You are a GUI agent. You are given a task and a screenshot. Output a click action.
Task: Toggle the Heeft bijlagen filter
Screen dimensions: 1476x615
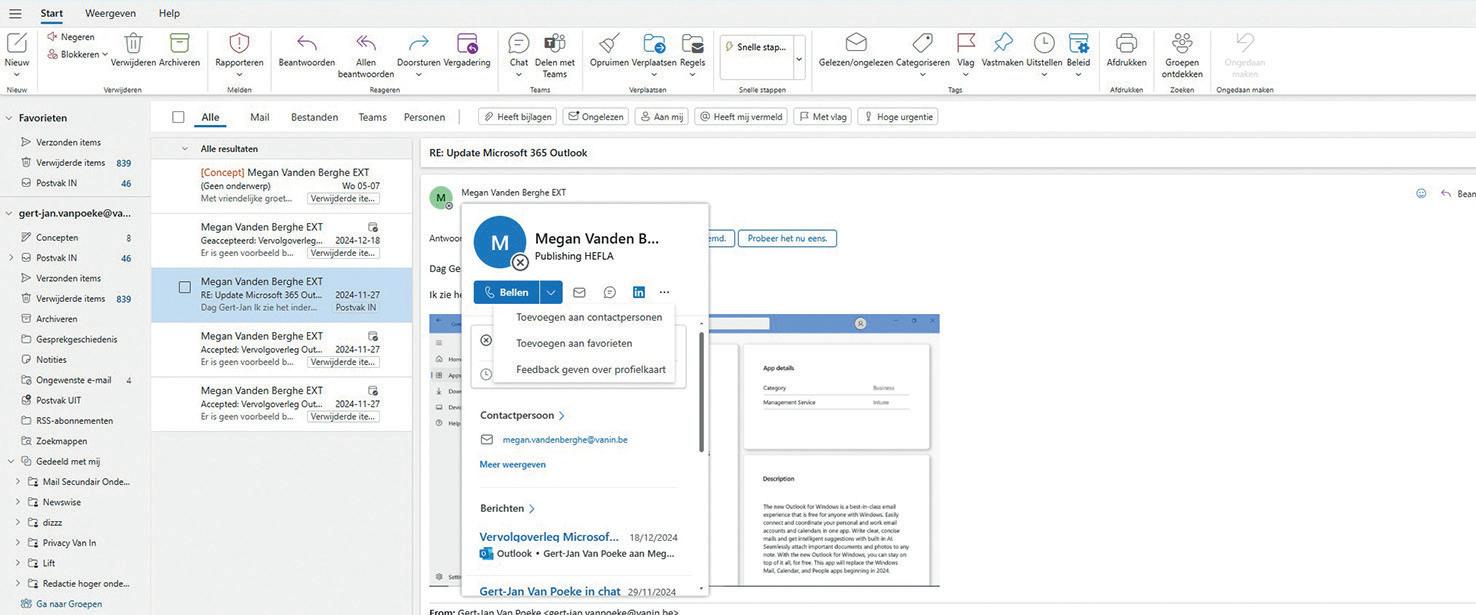point(517,117)
